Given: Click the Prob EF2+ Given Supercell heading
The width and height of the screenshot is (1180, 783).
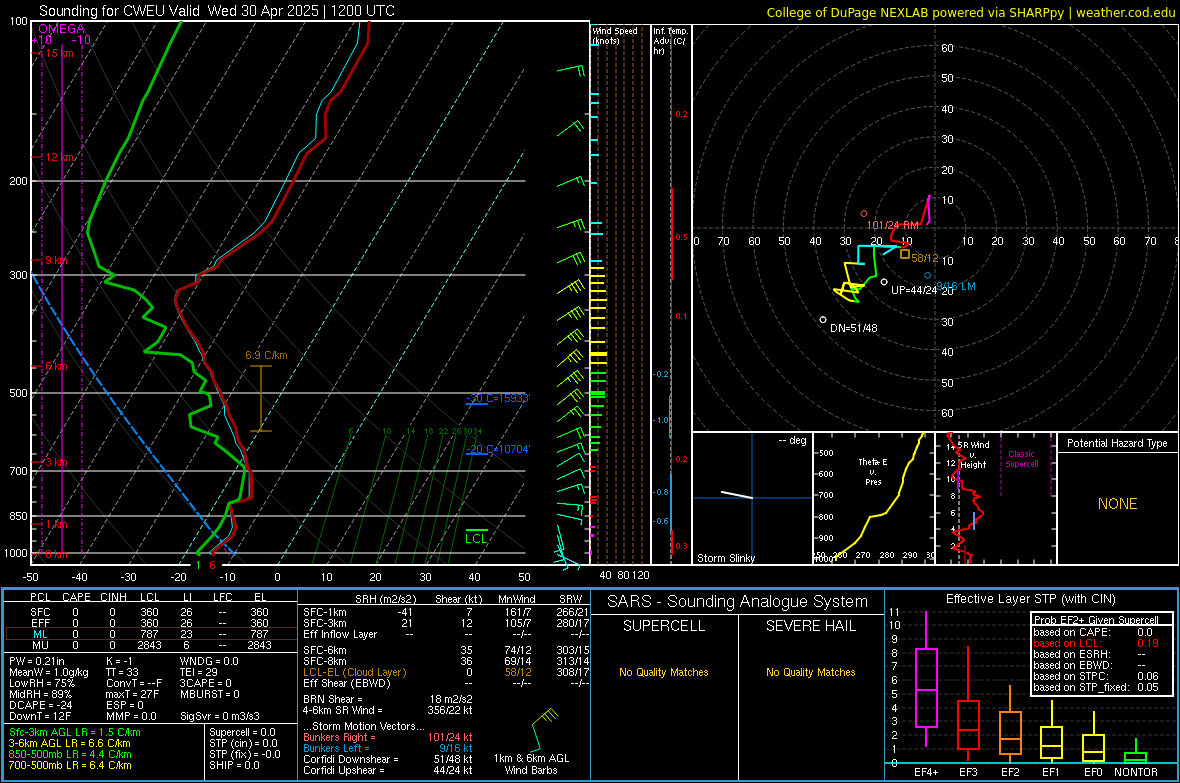Looking at the screenshot, I should tap(1096, 620).
